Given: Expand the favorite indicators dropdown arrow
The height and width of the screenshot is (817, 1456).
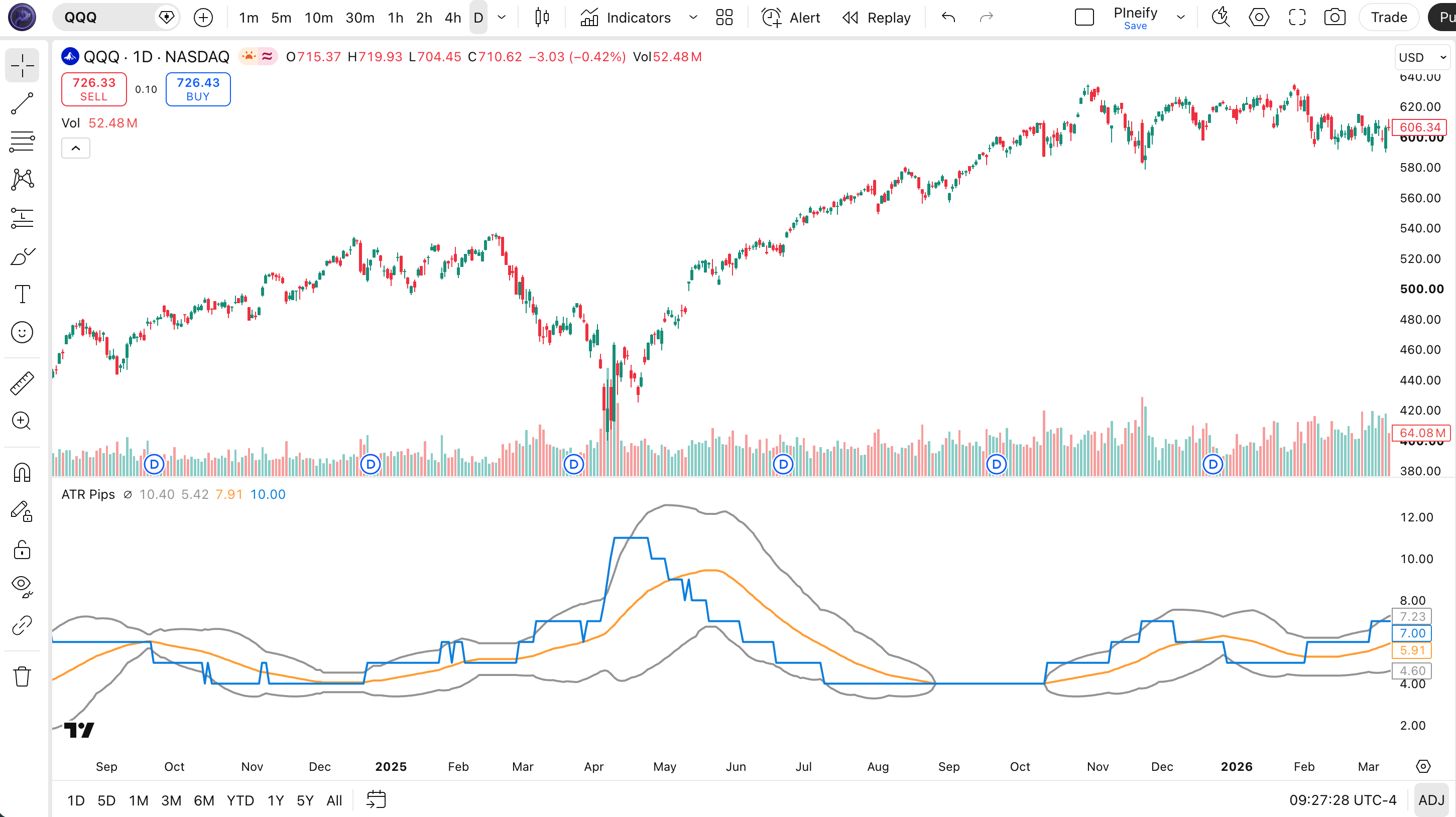Looking at the screenshot, I should [x=693, y=18].
